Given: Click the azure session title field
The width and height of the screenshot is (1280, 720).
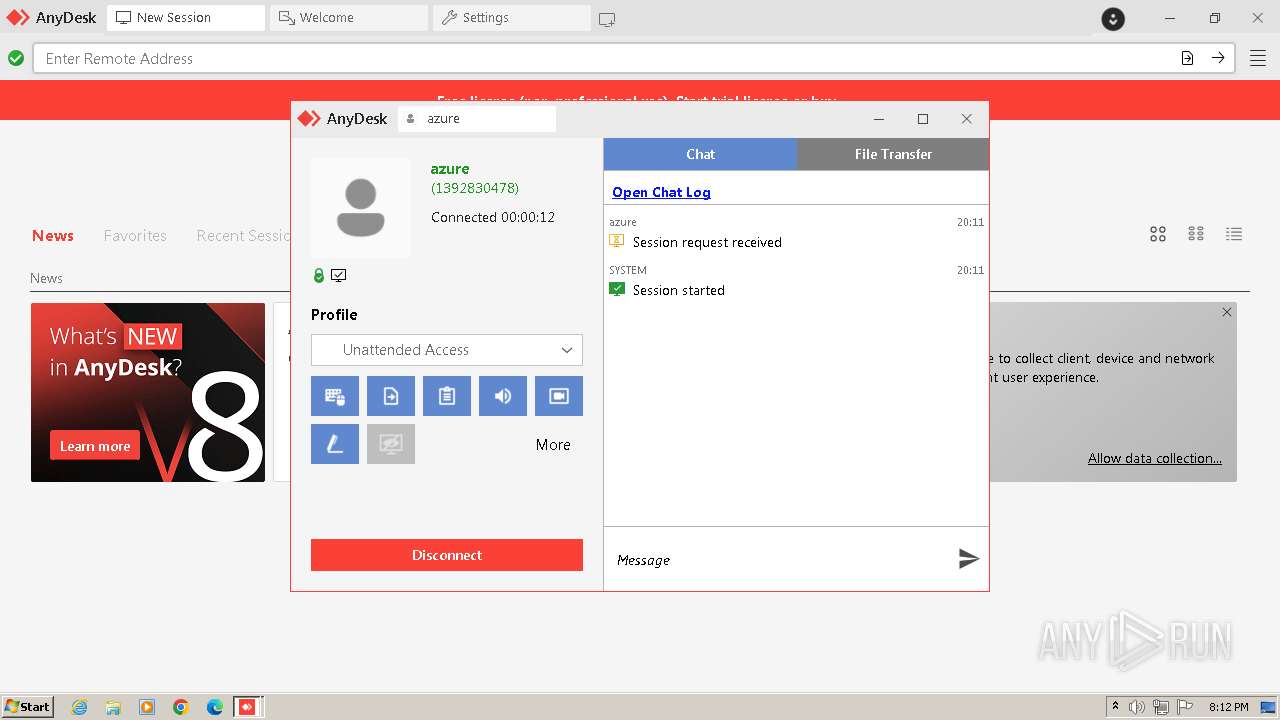Looking at the screenshot, I should pyautogui.click(x=477, y=118).
